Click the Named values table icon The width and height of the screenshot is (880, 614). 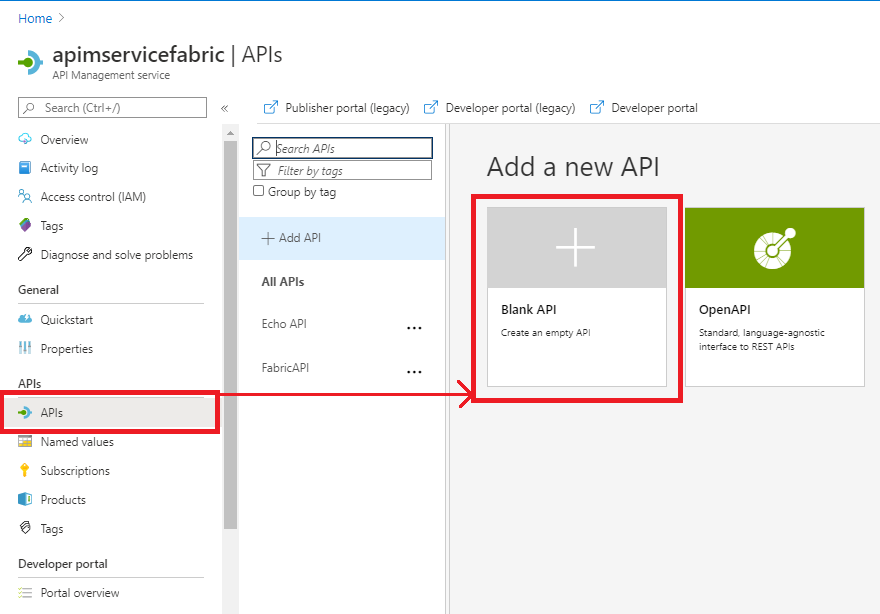click(x=25, y=441)
